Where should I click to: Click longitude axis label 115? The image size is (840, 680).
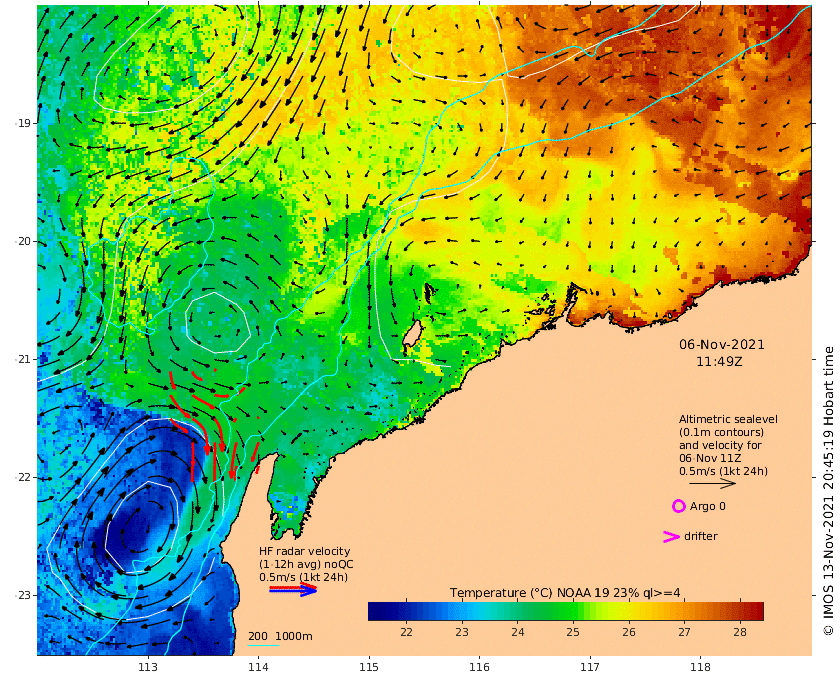point(369,667)
